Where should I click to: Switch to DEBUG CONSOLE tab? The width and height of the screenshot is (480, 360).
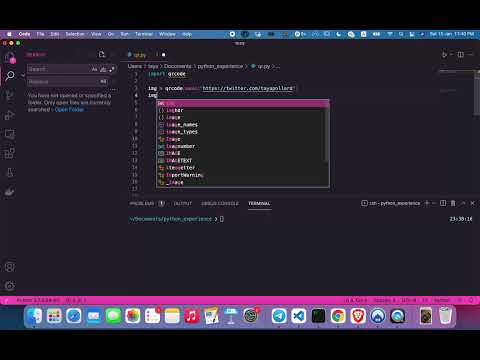(220, 203)
